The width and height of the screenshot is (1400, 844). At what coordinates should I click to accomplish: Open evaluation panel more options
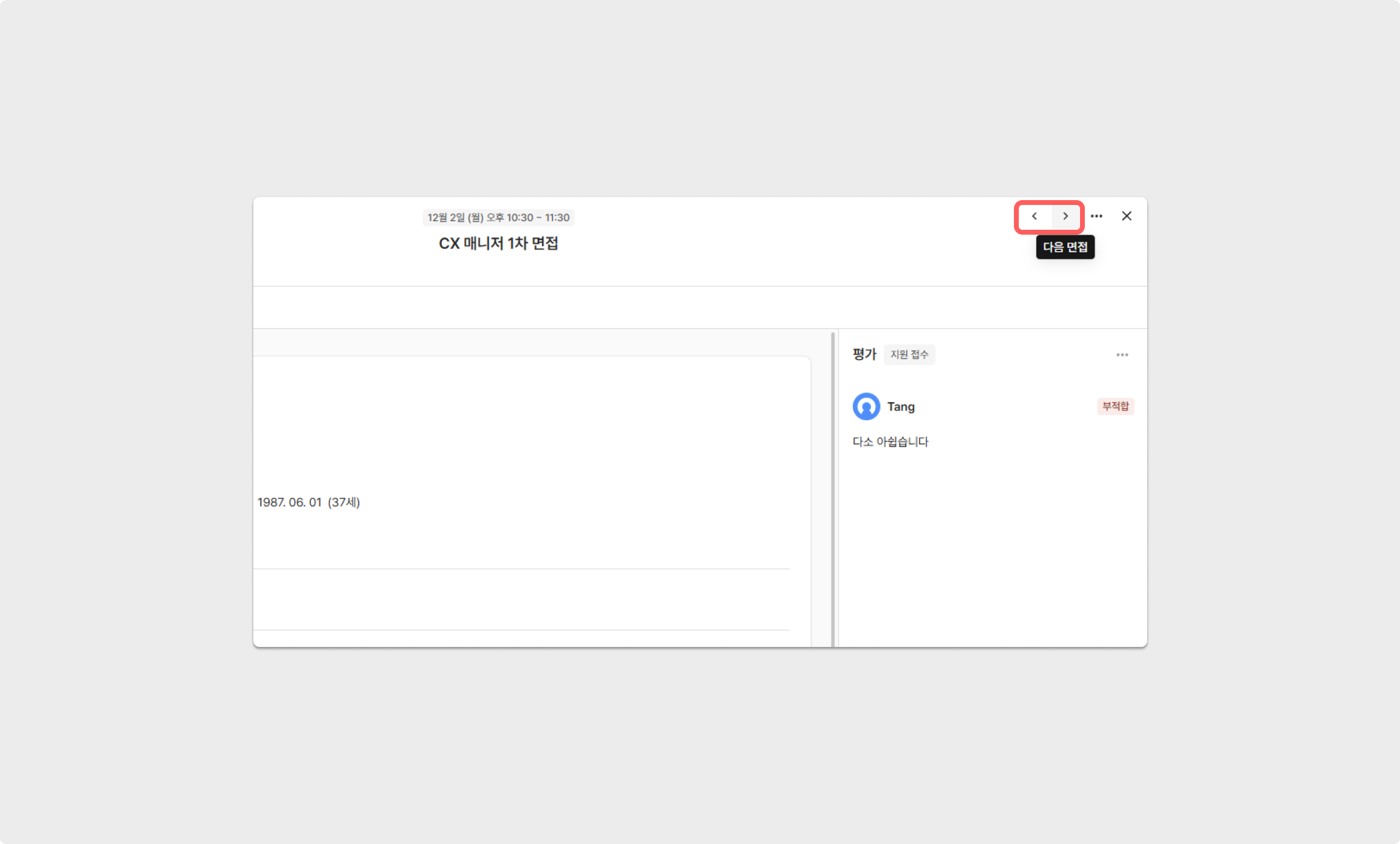[1122, 355]
